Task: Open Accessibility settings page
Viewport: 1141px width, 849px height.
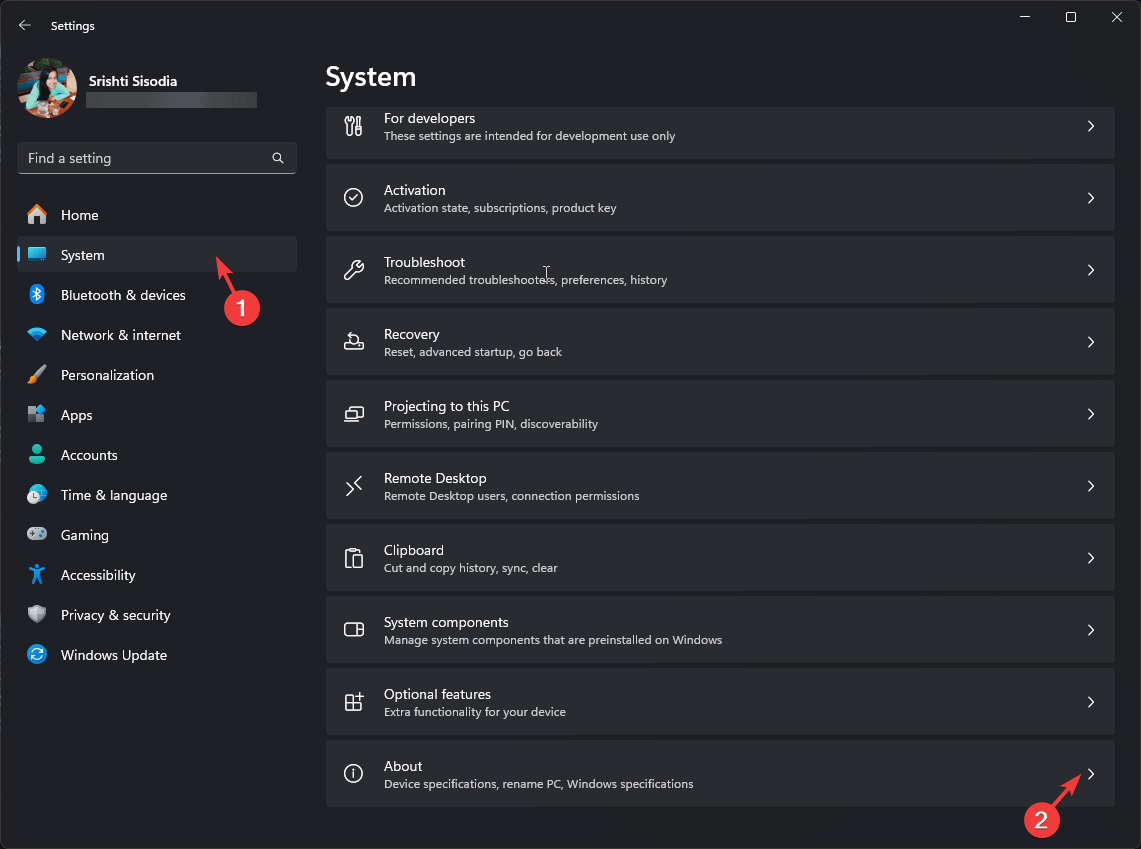Action: coord(156,575)
